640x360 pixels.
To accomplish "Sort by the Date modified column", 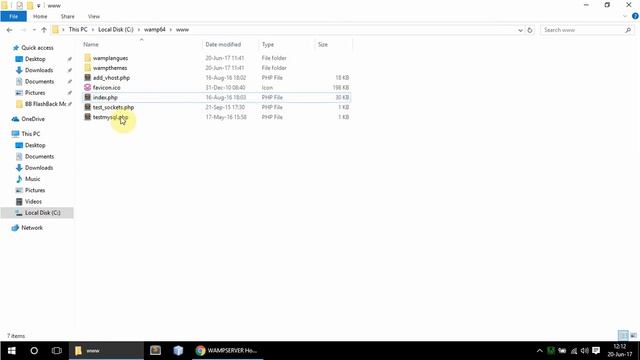I will click(x=223, y=44).
